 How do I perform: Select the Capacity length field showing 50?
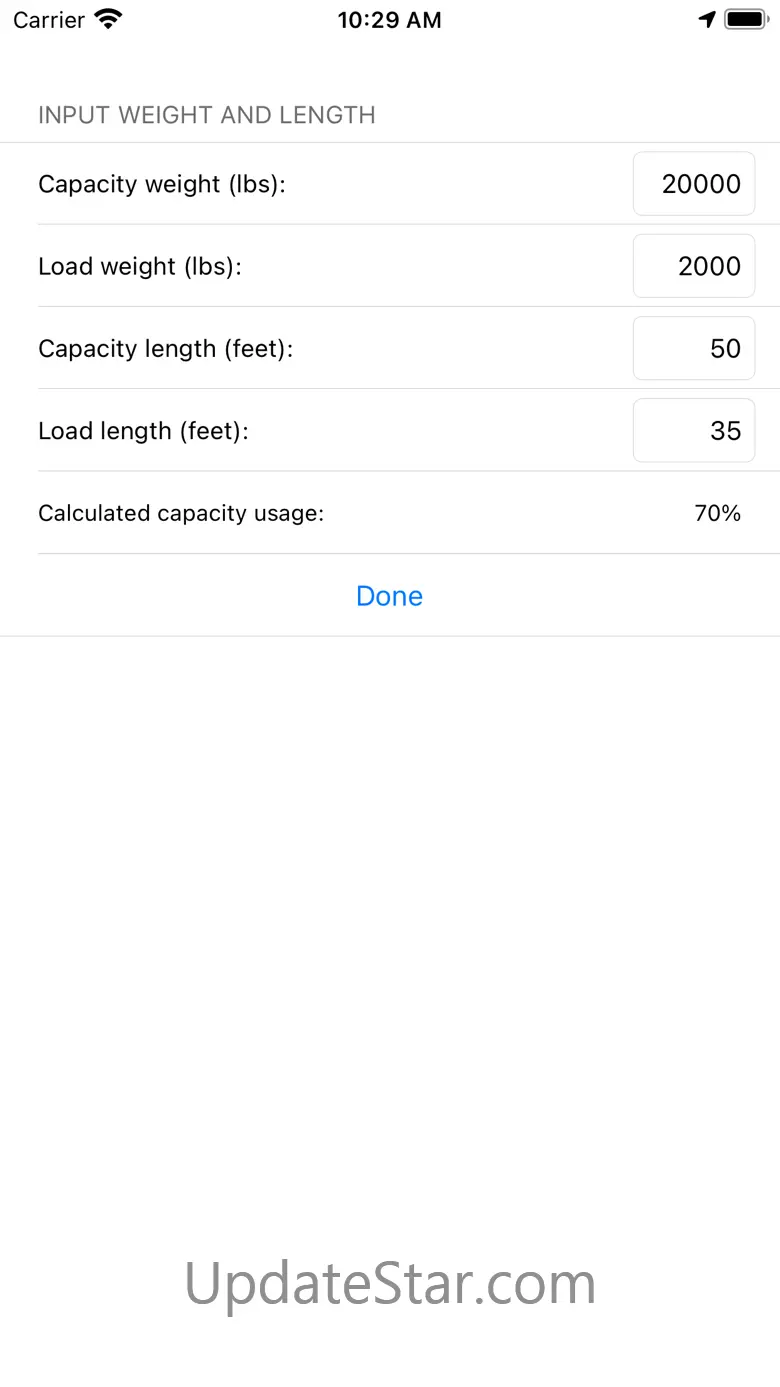click(x=694, y=348)
